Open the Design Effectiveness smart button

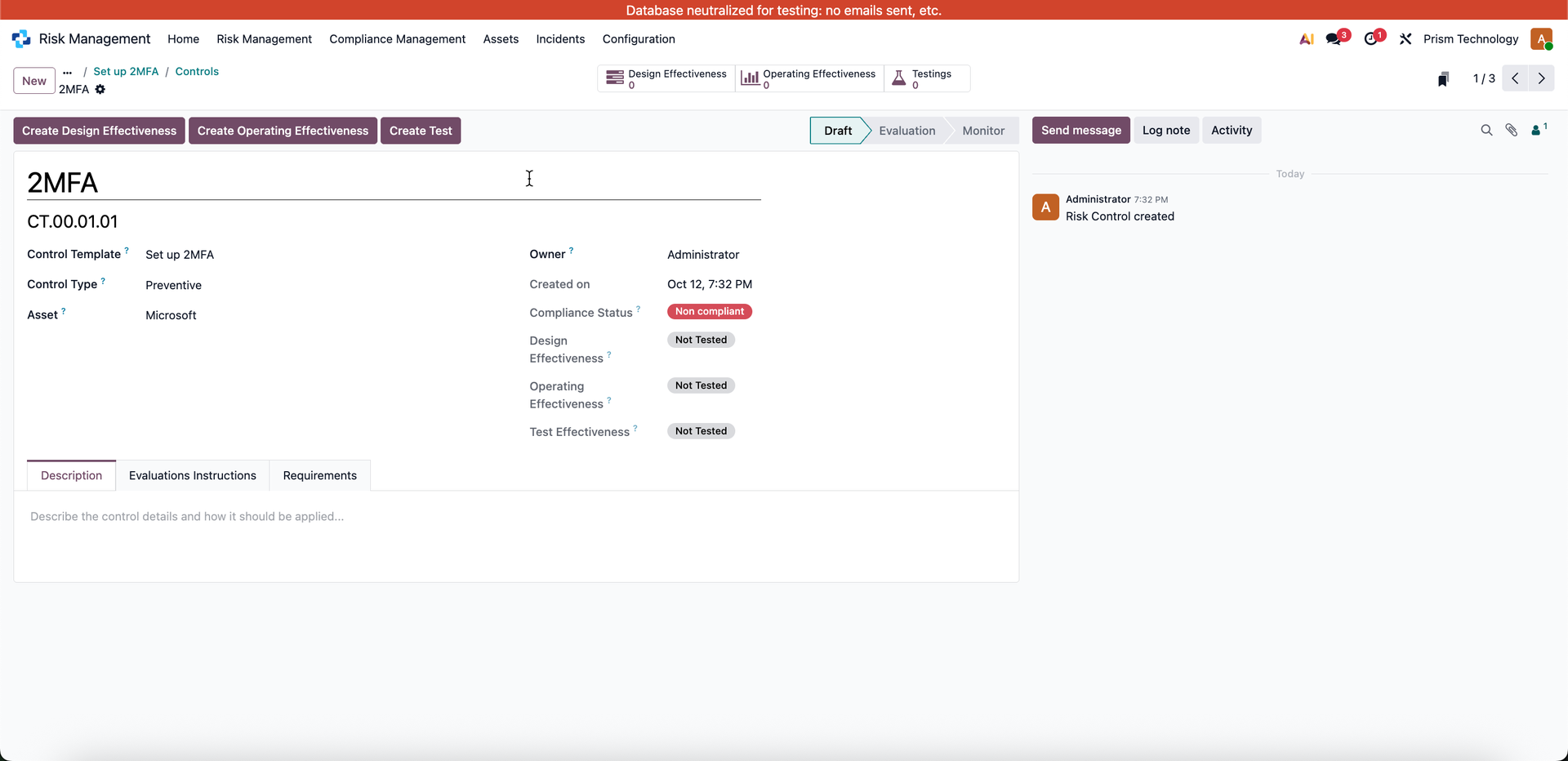pyautogui.click(x=665, y=78)
